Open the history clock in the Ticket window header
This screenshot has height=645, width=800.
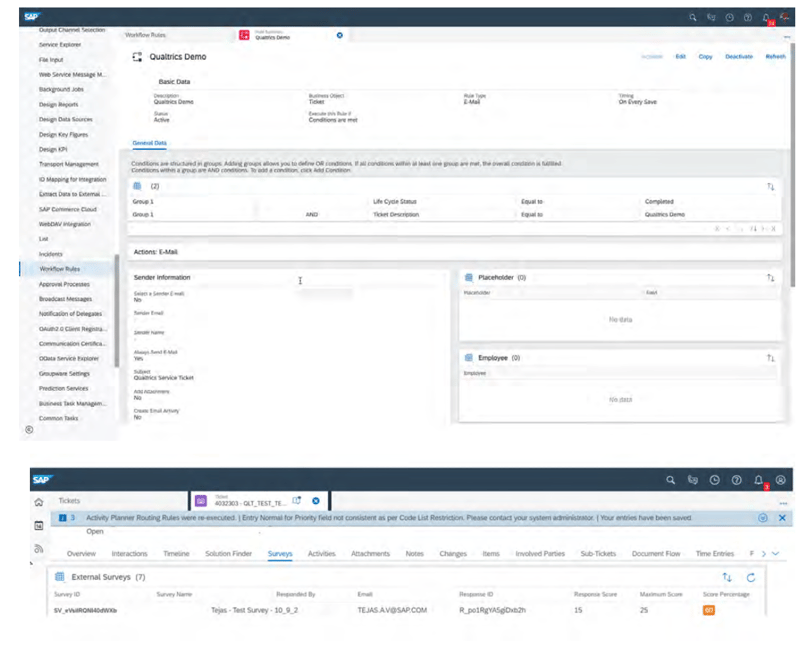coord(714,480)
